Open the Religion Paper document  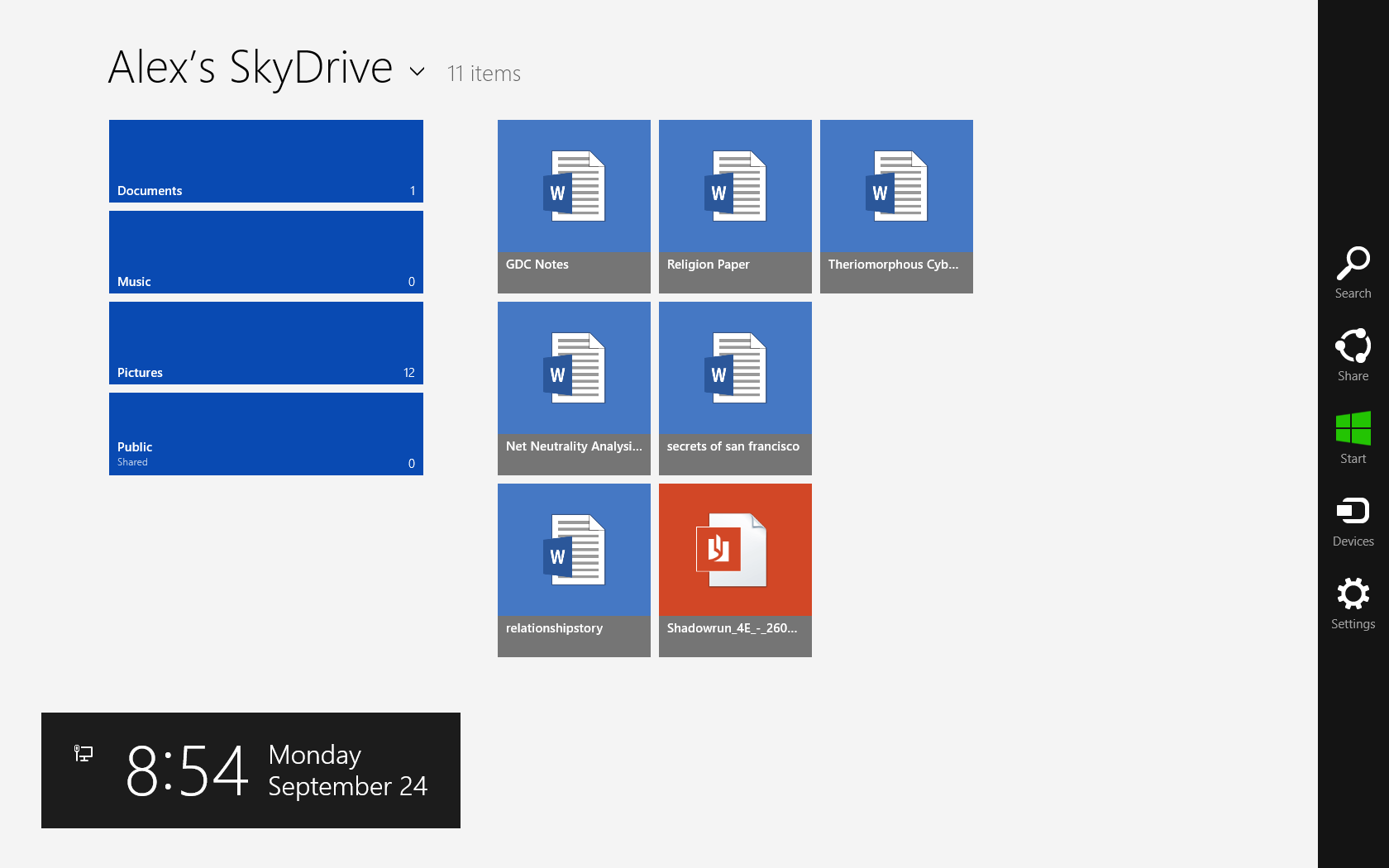(x=734, y=206)
